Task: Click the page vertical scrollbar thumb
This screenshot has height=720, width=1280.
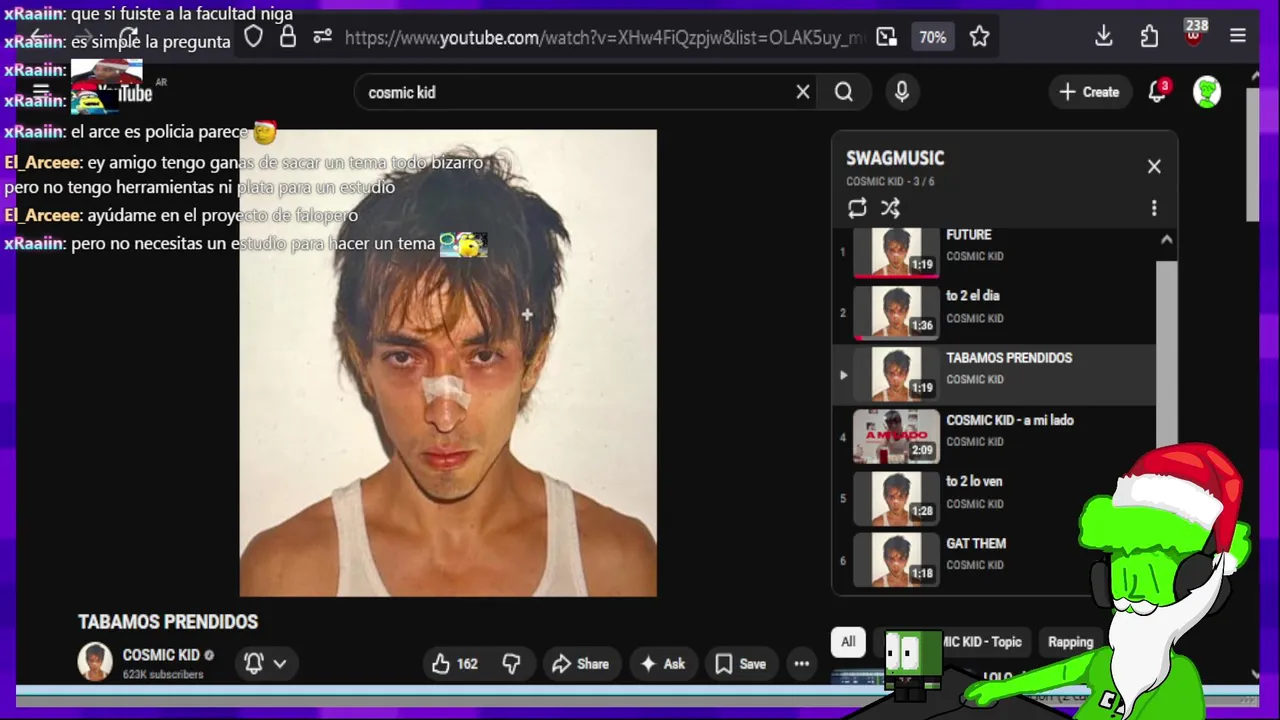Action: point(1253,153)
